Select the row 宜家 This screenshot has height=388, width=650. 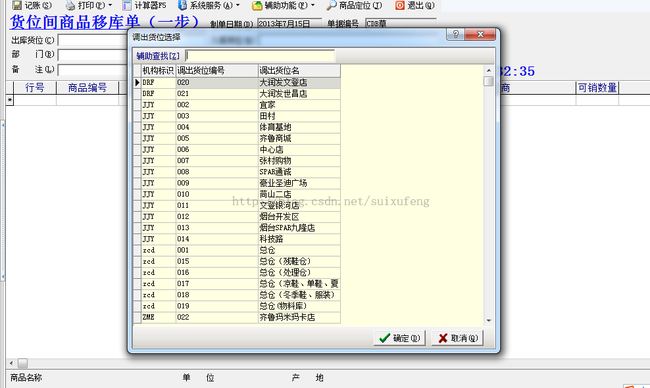point(237,105)
